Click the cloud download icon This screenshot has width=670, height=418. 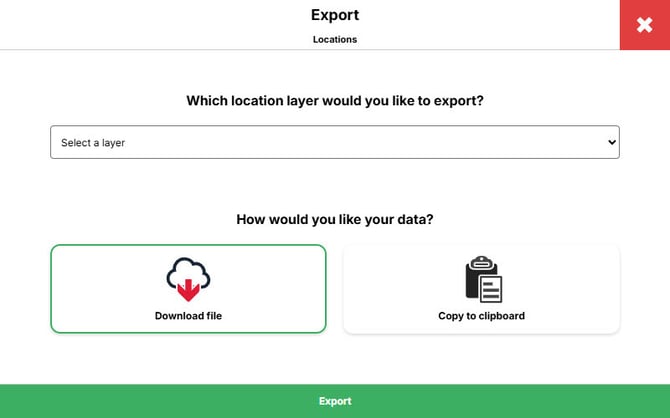188,278
